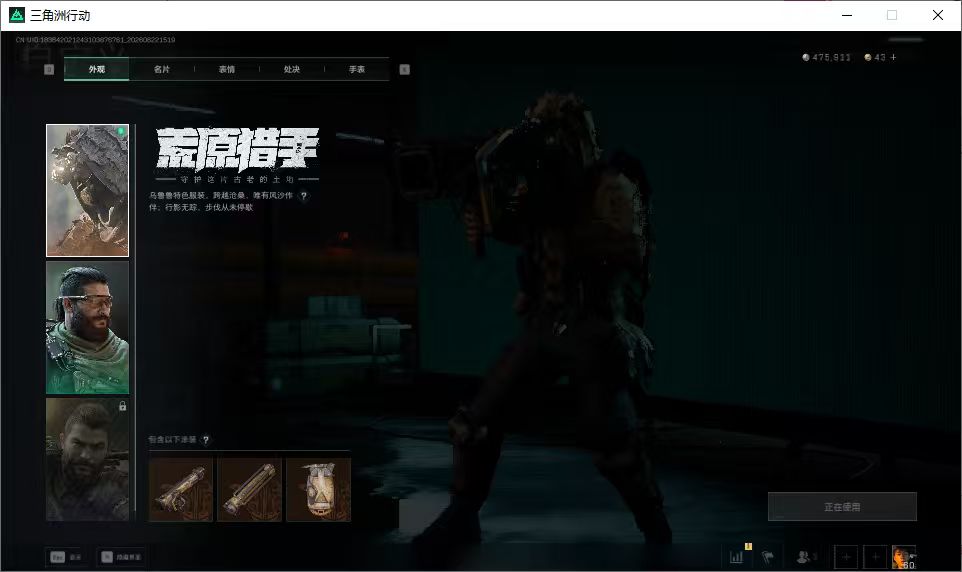
Task: Click the Esc back button
Action: [x=65, y=557]
